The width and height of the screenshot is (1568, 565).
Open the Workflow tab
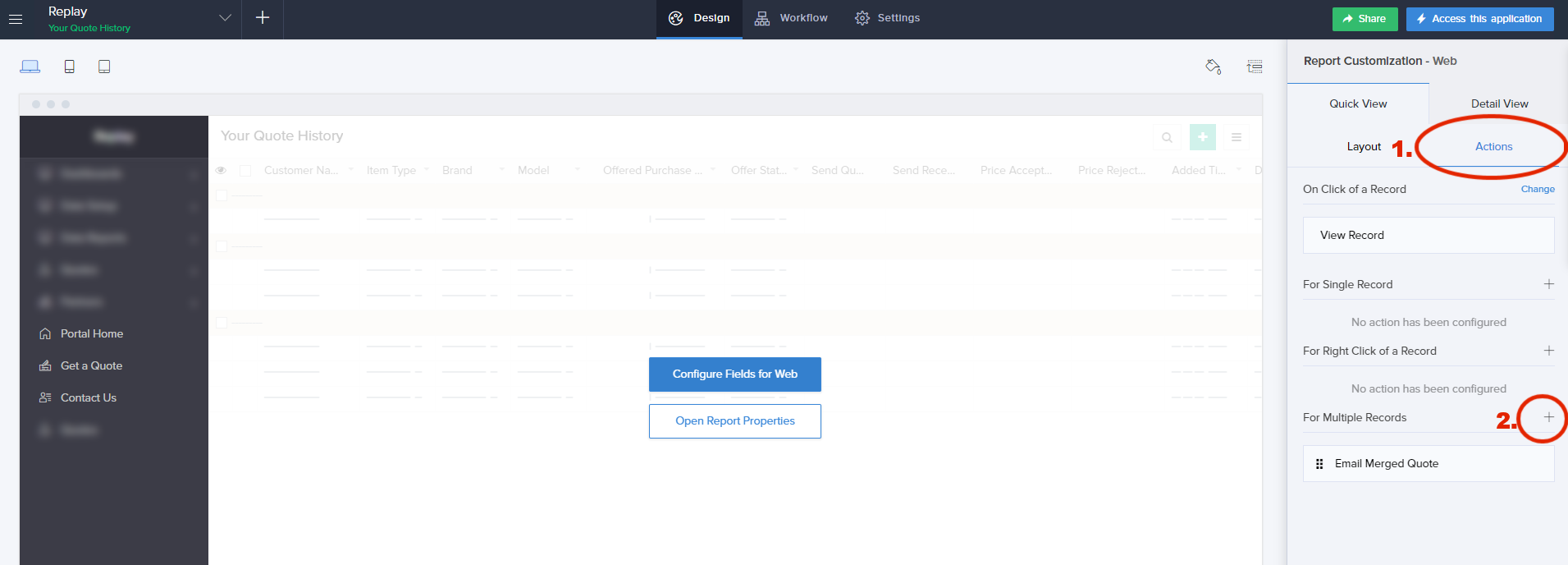792,18
